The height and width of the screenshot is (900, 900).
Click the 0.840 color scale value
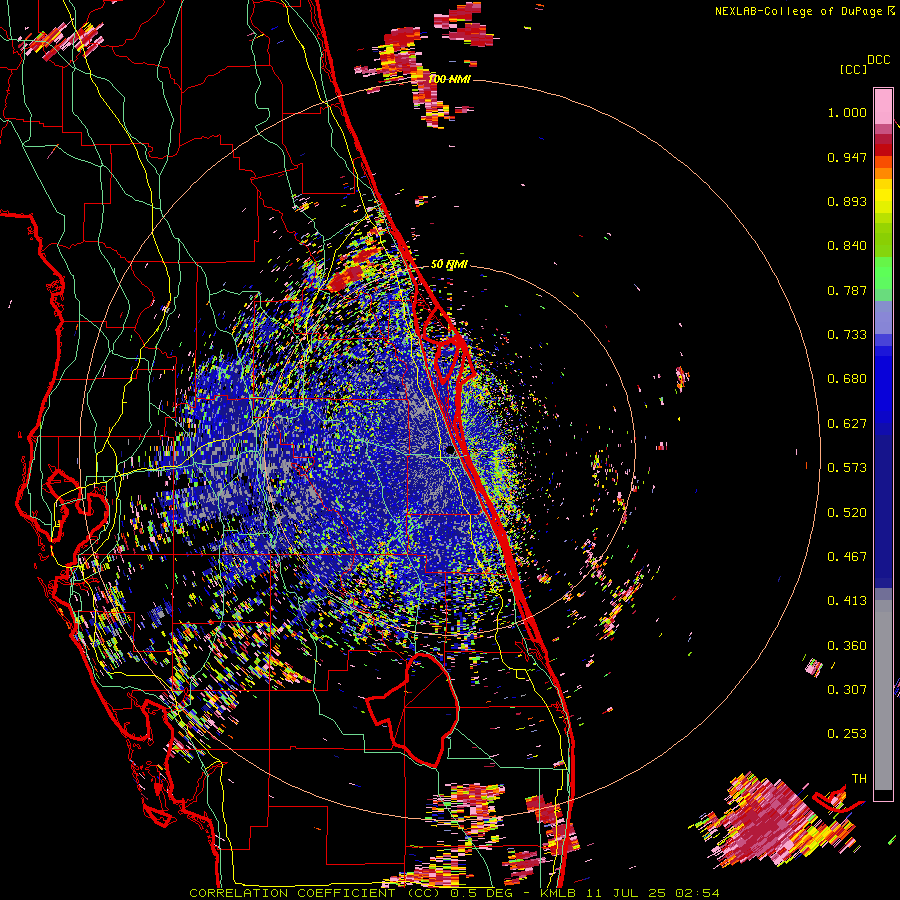847,246
